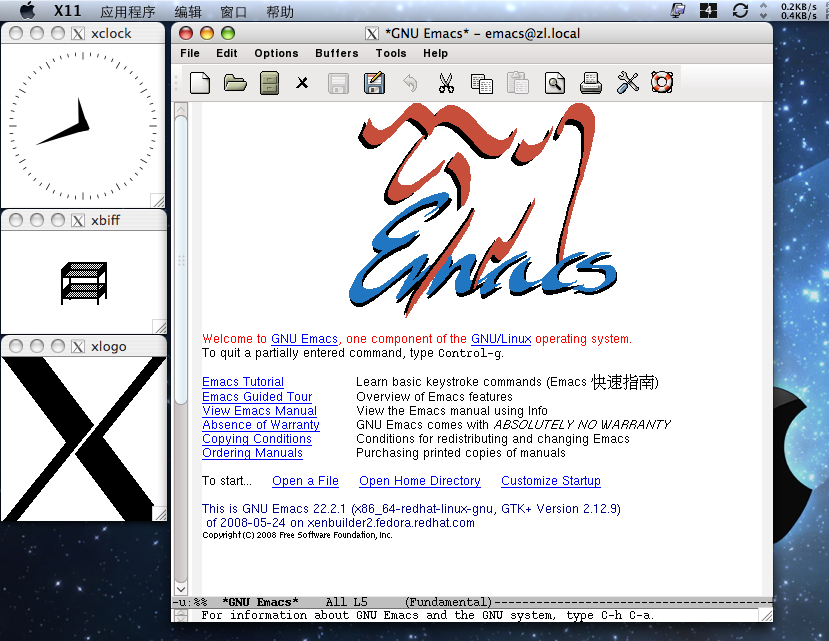Click the Emacs toolbar drag handle

click(177, 83)
